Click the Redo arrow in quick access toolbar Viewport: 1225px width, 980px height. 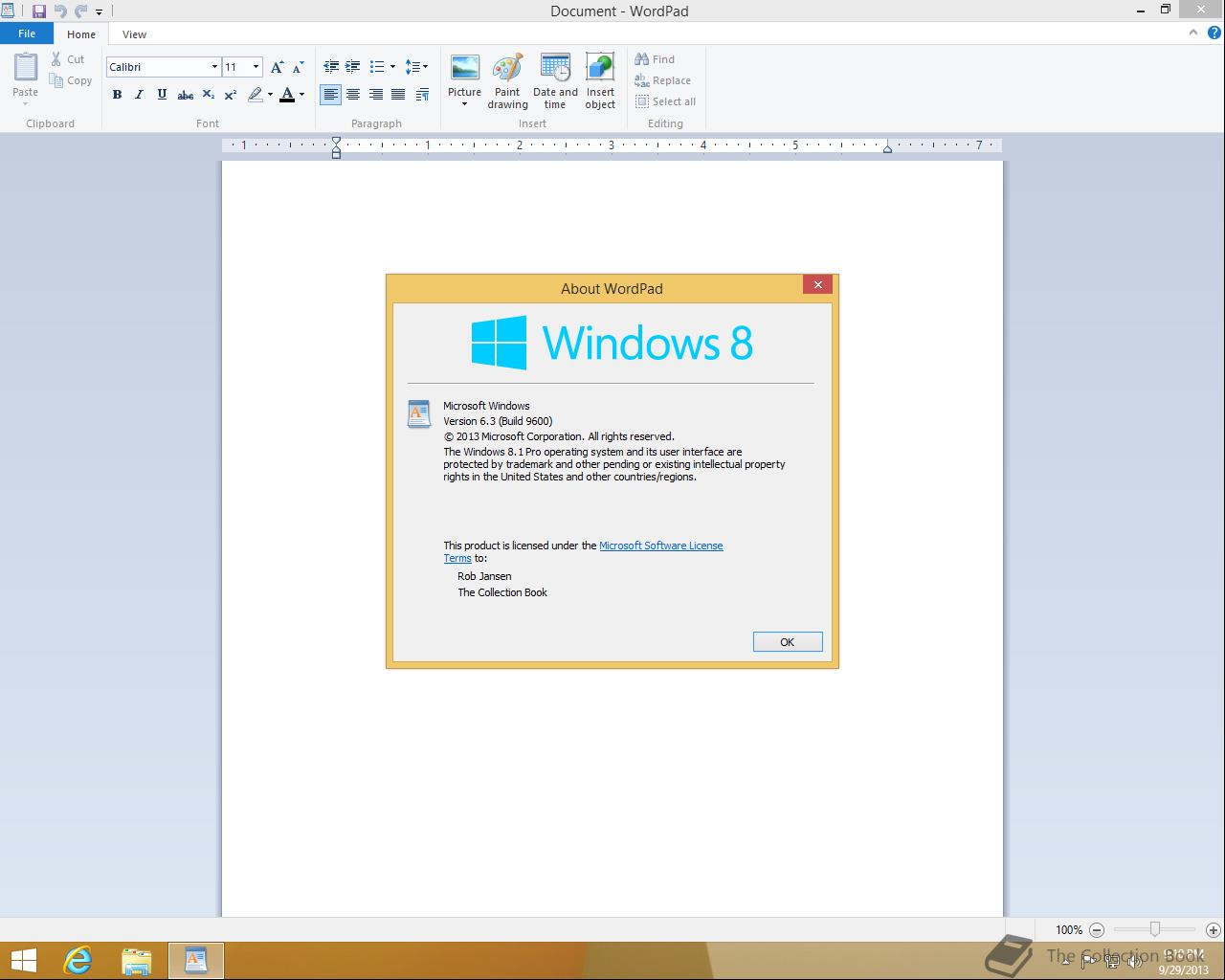coord(81,11)
